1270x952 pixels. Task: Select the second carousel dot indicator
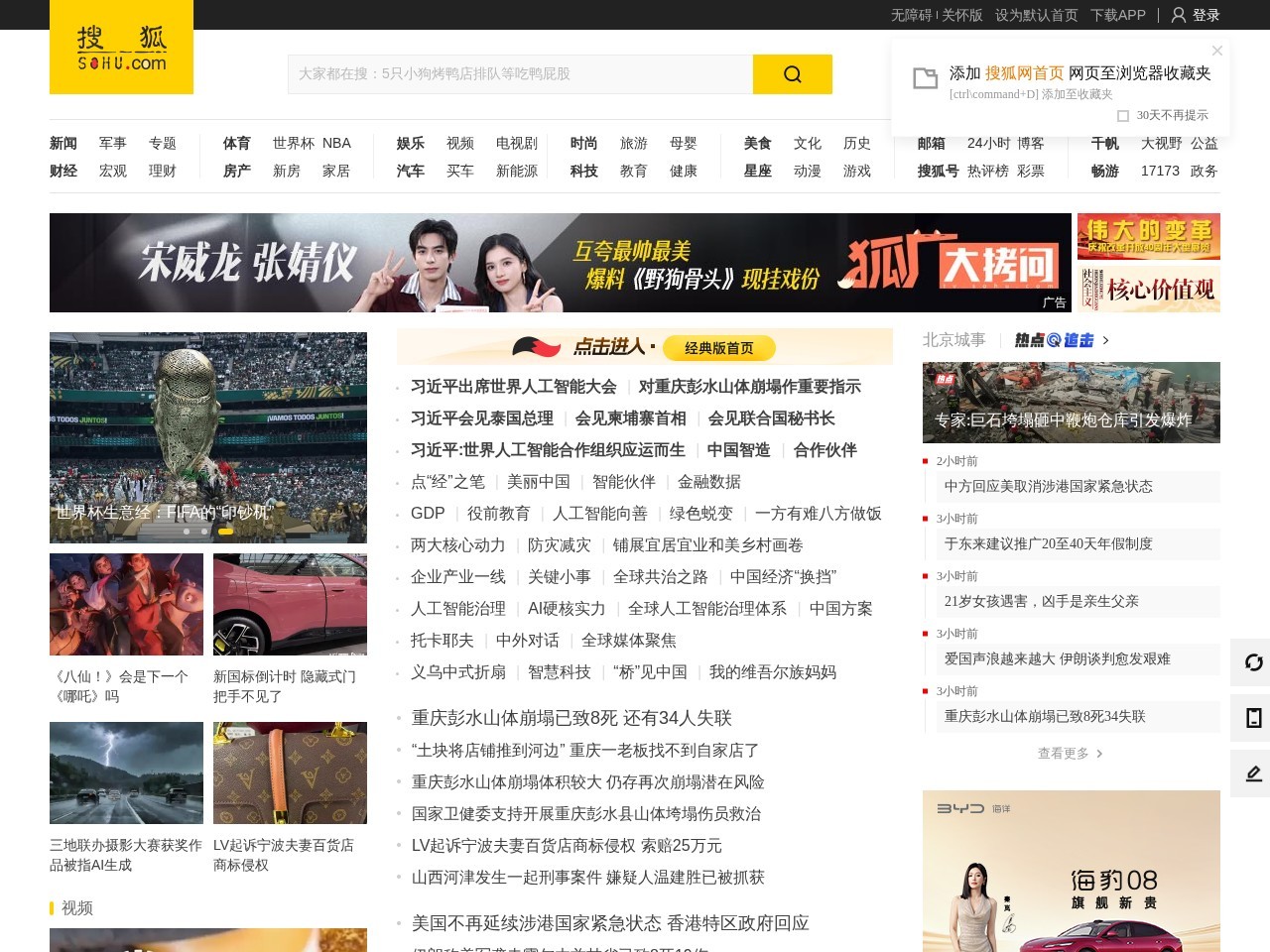pos(204,532)
